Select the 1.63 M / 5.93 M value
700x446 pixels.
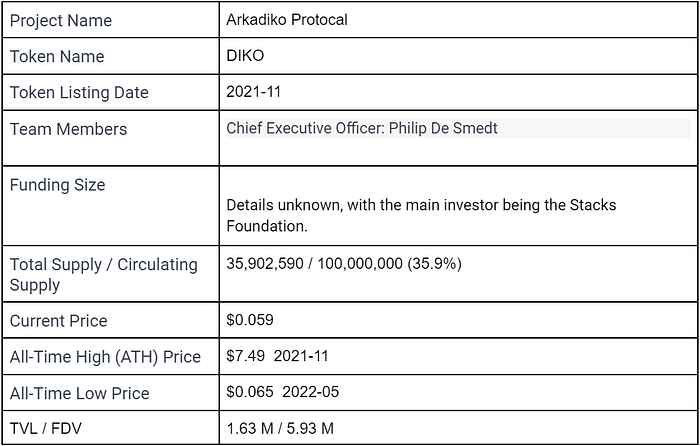coord(280,429)
